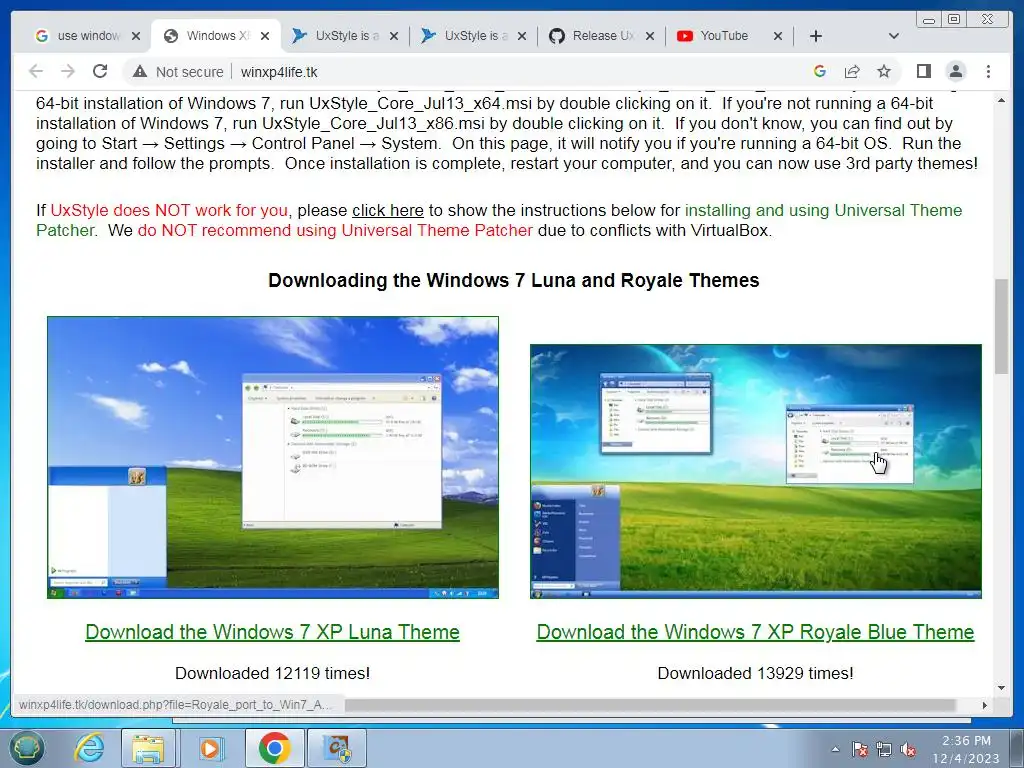Open the network status tray icon
Viewport: 1024px width, 768px height.
(x=884, y=749)
